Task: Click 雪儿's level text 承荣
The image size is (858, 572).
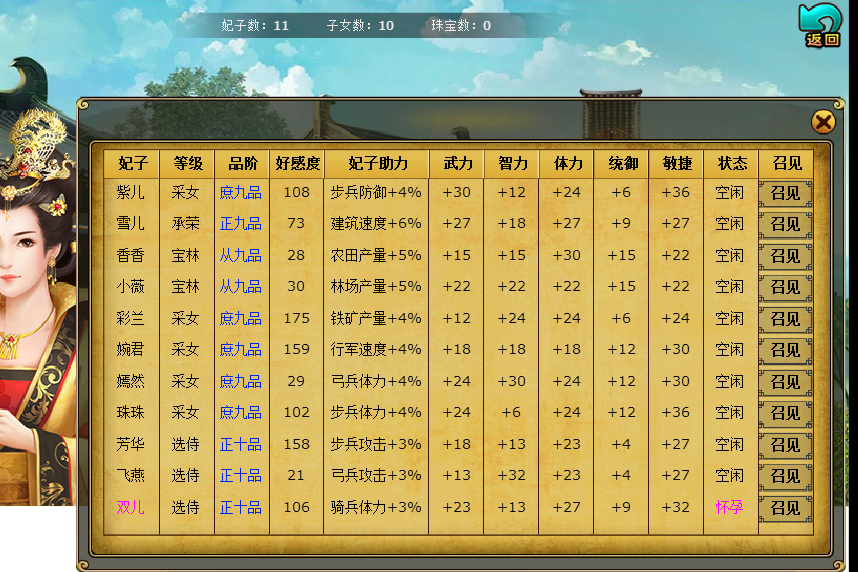Action: click(x=185, y=224)
